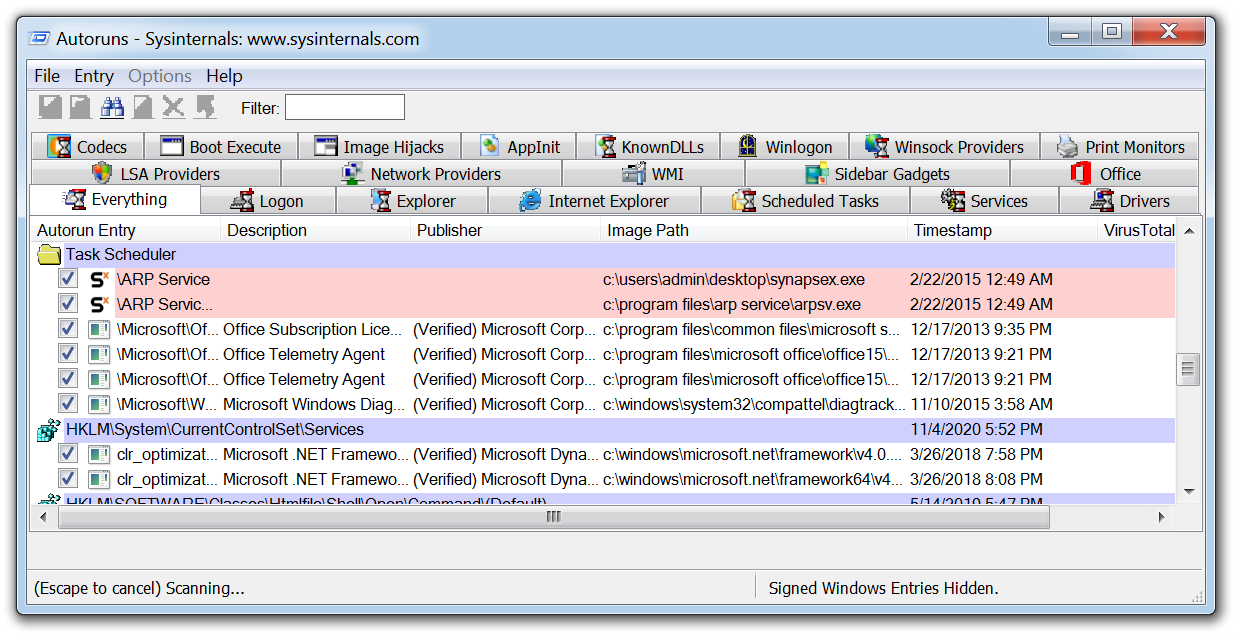Uncheck the clr_optimizat framework64\v4 service

coord(68,479)
